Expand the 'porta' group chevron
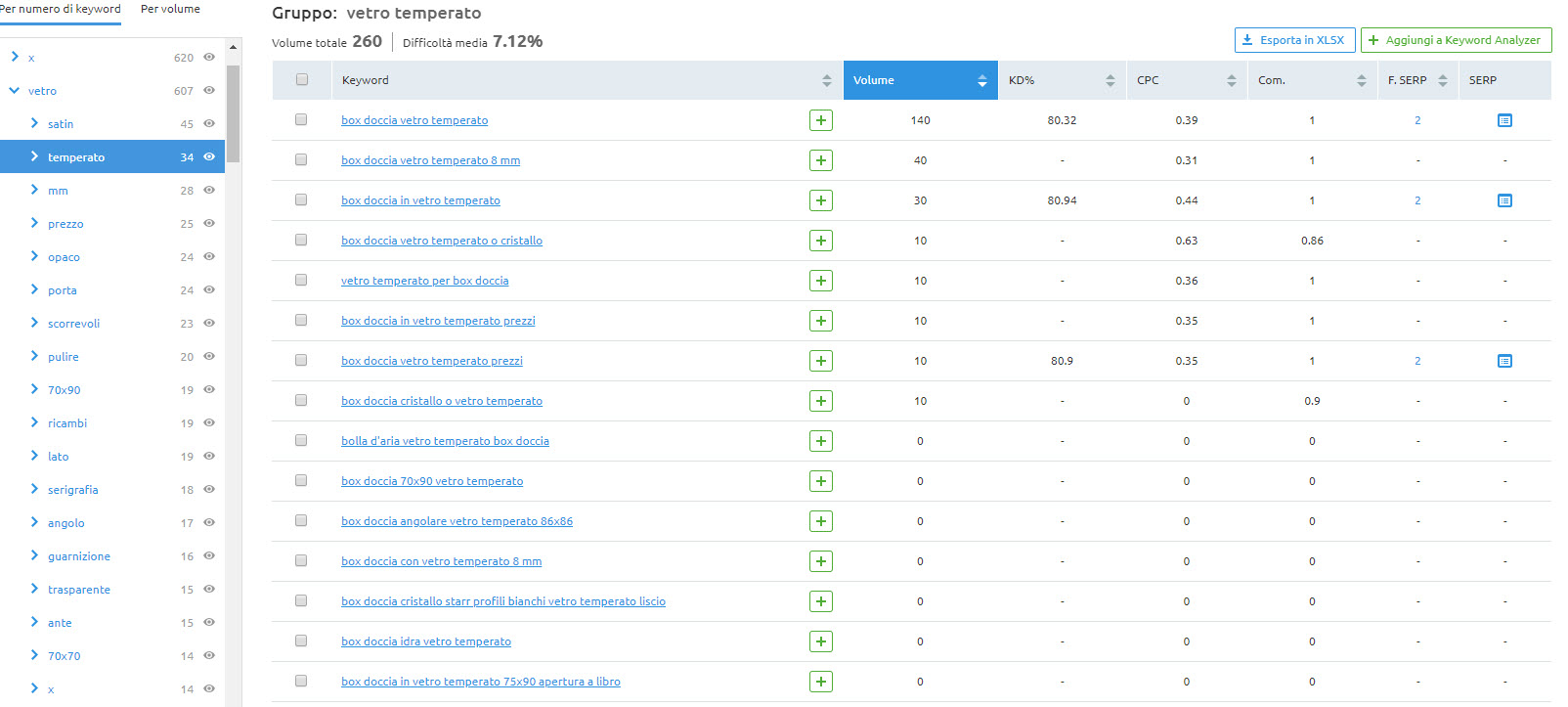 point(34,289)
